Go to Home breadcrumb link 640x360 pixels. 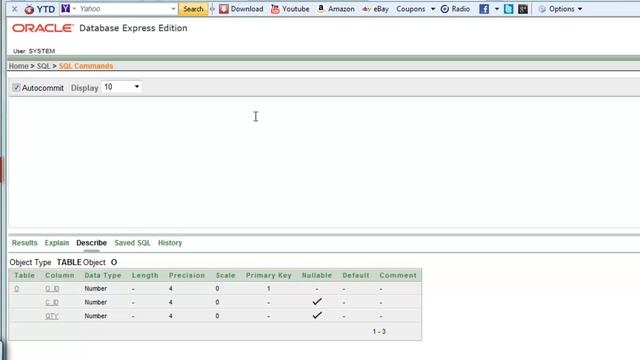coord(18,66)
